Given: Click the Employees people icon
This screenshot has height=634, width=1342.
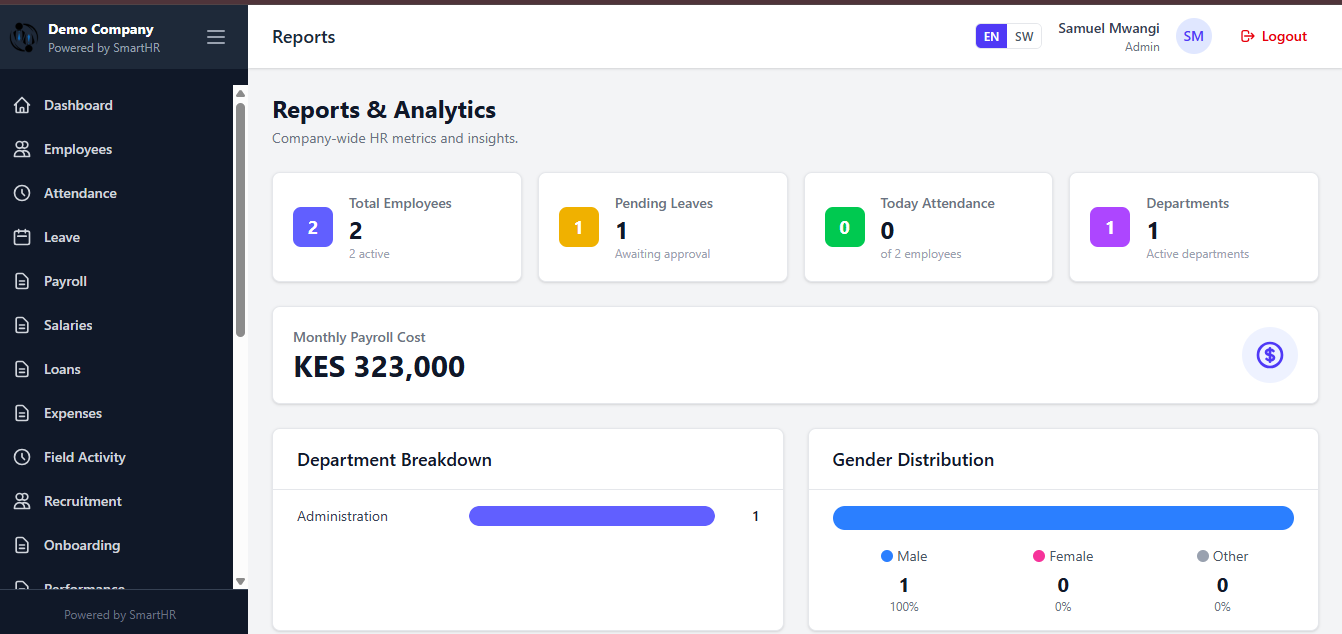Looking at the screenshot, I should coord(22,149).
